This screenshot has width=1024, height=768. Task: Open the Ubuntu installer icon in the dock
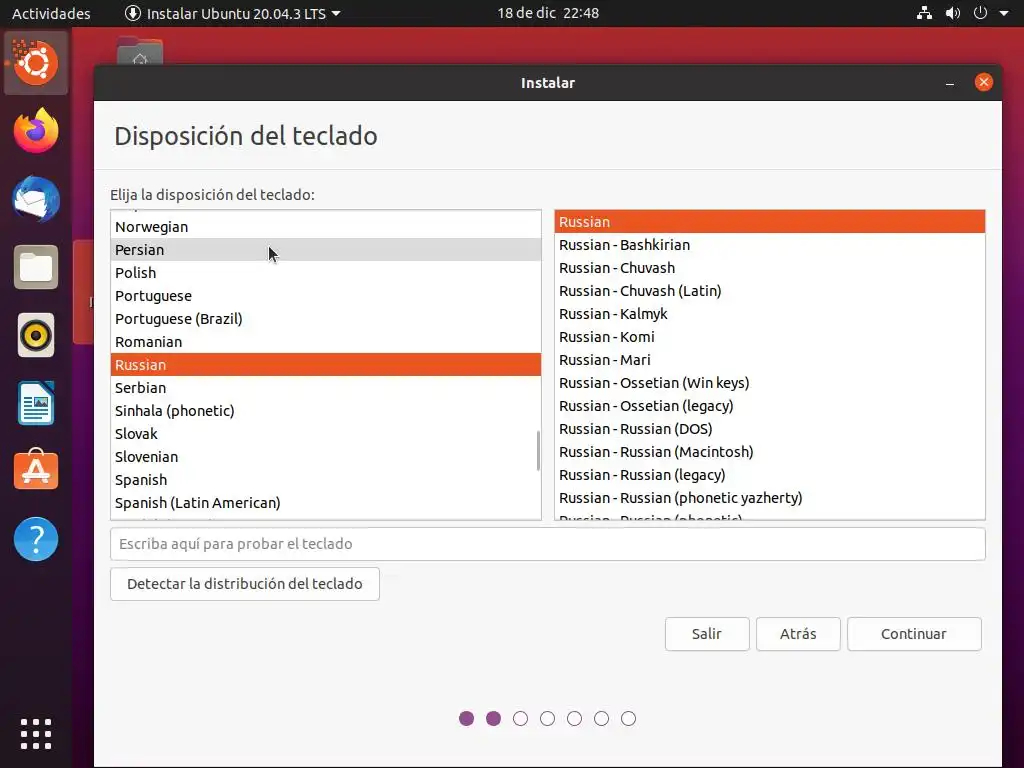pos(36,63)
